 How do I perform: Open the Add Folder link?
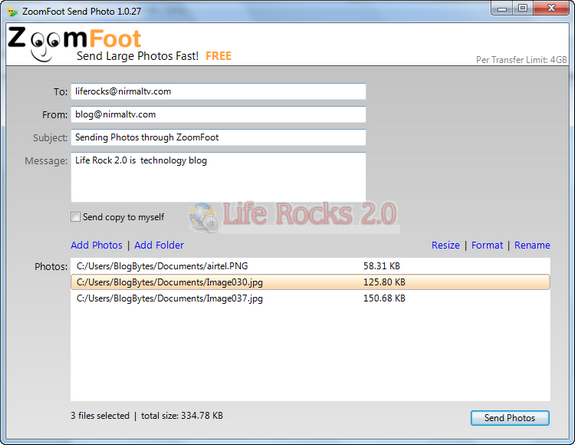tap(159, 245)
